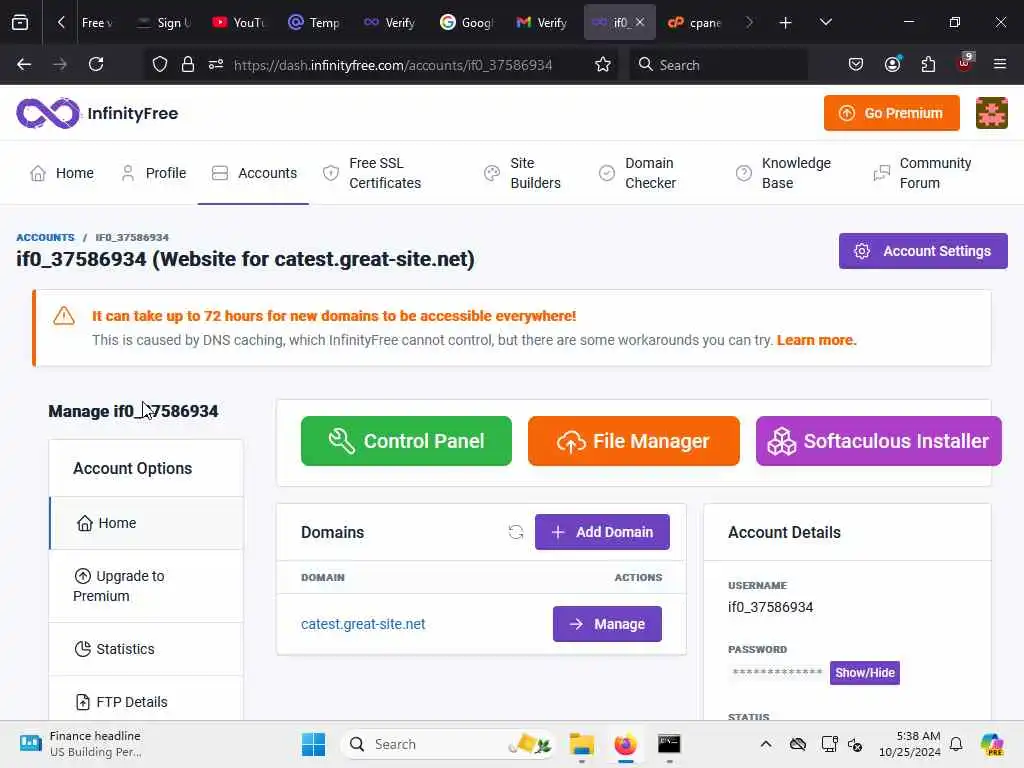Open Statistics in the sidebar
This screenshot has height=768, width=1024.
point(146,649)
